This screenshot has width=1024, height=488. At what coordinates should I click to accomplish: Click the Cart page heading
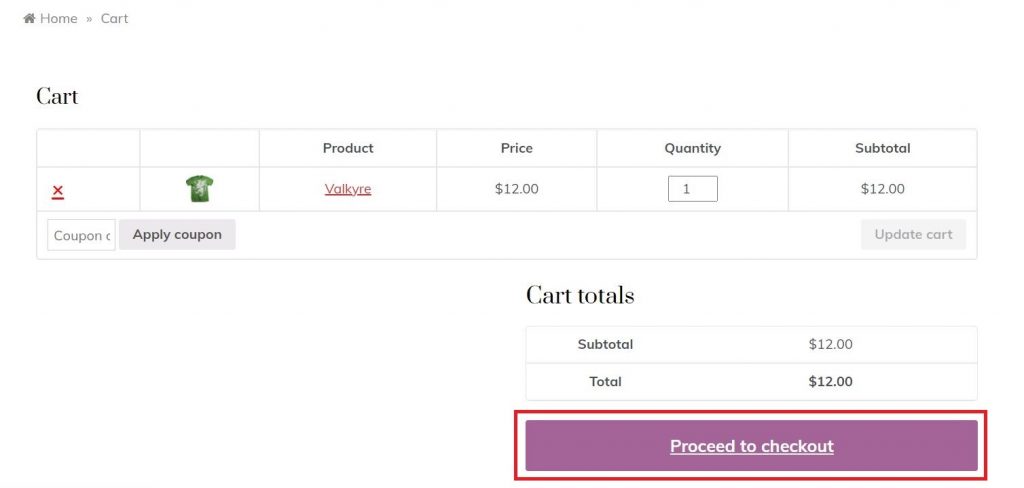coord(57,97)
